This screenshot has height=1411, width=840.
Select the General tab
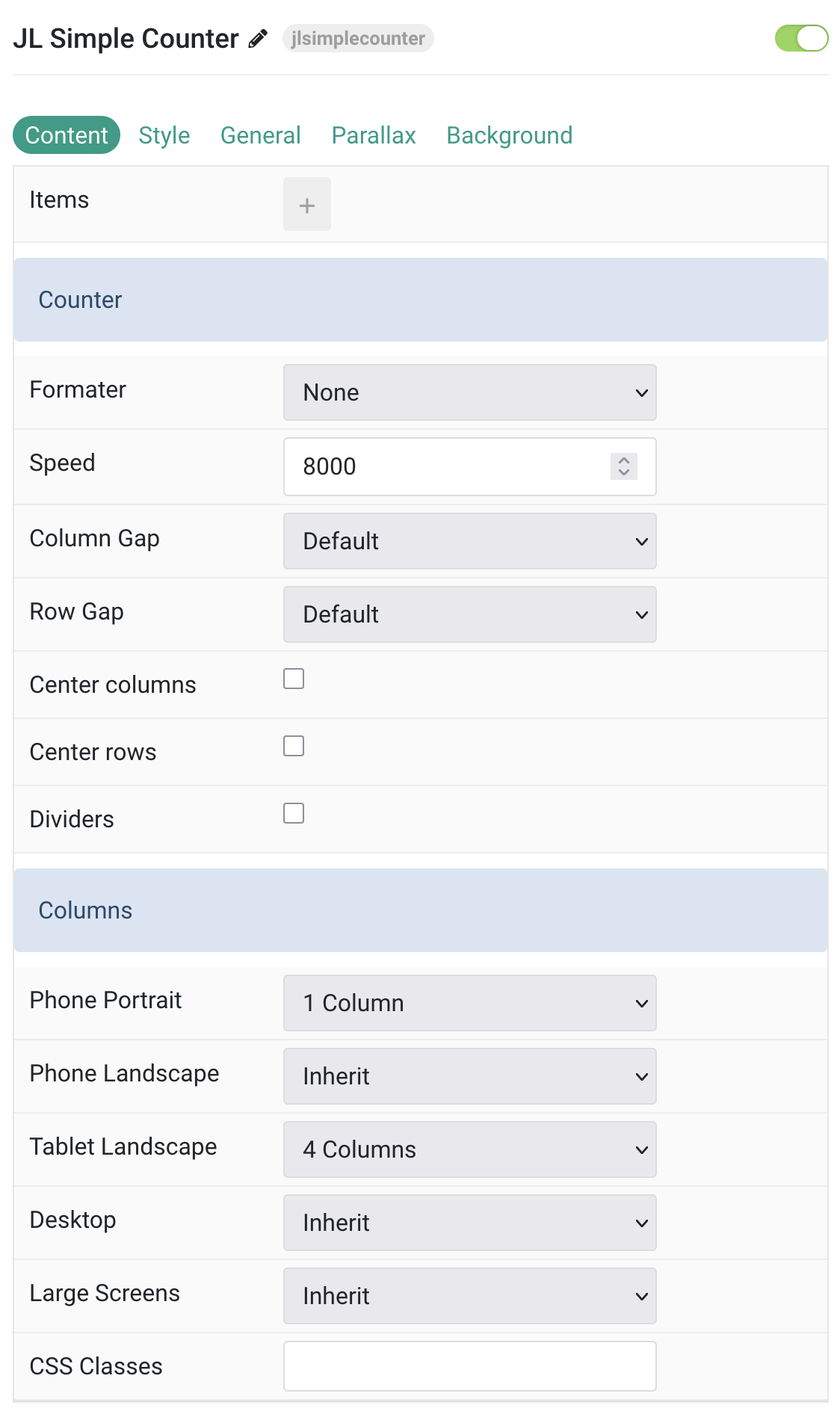(x=261, y=135)
